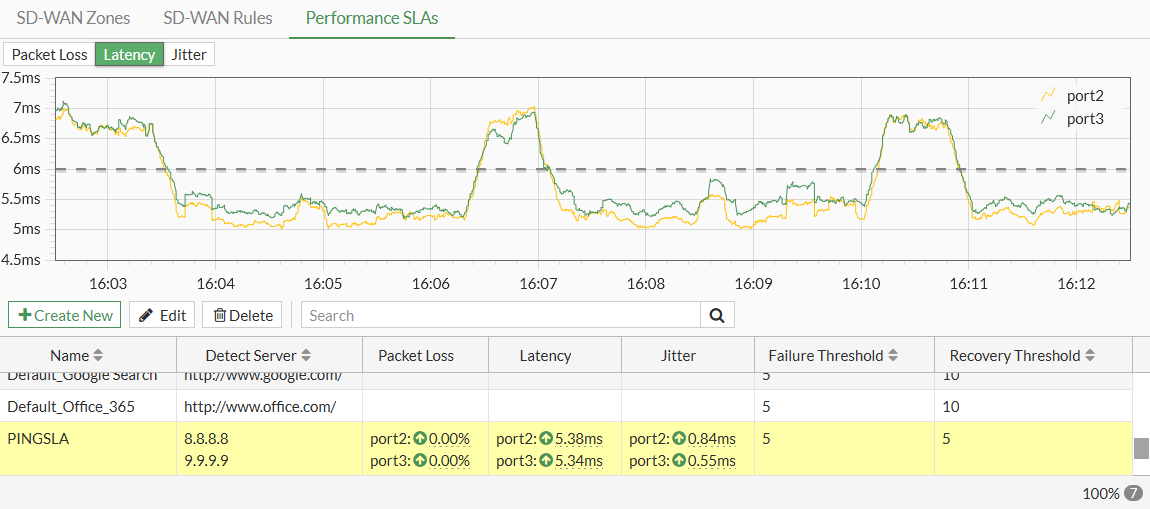This screenshot has height=509, width=1150.
Task: Click the port3 jitter up-arrow status icon
Action: coord(679,461)
